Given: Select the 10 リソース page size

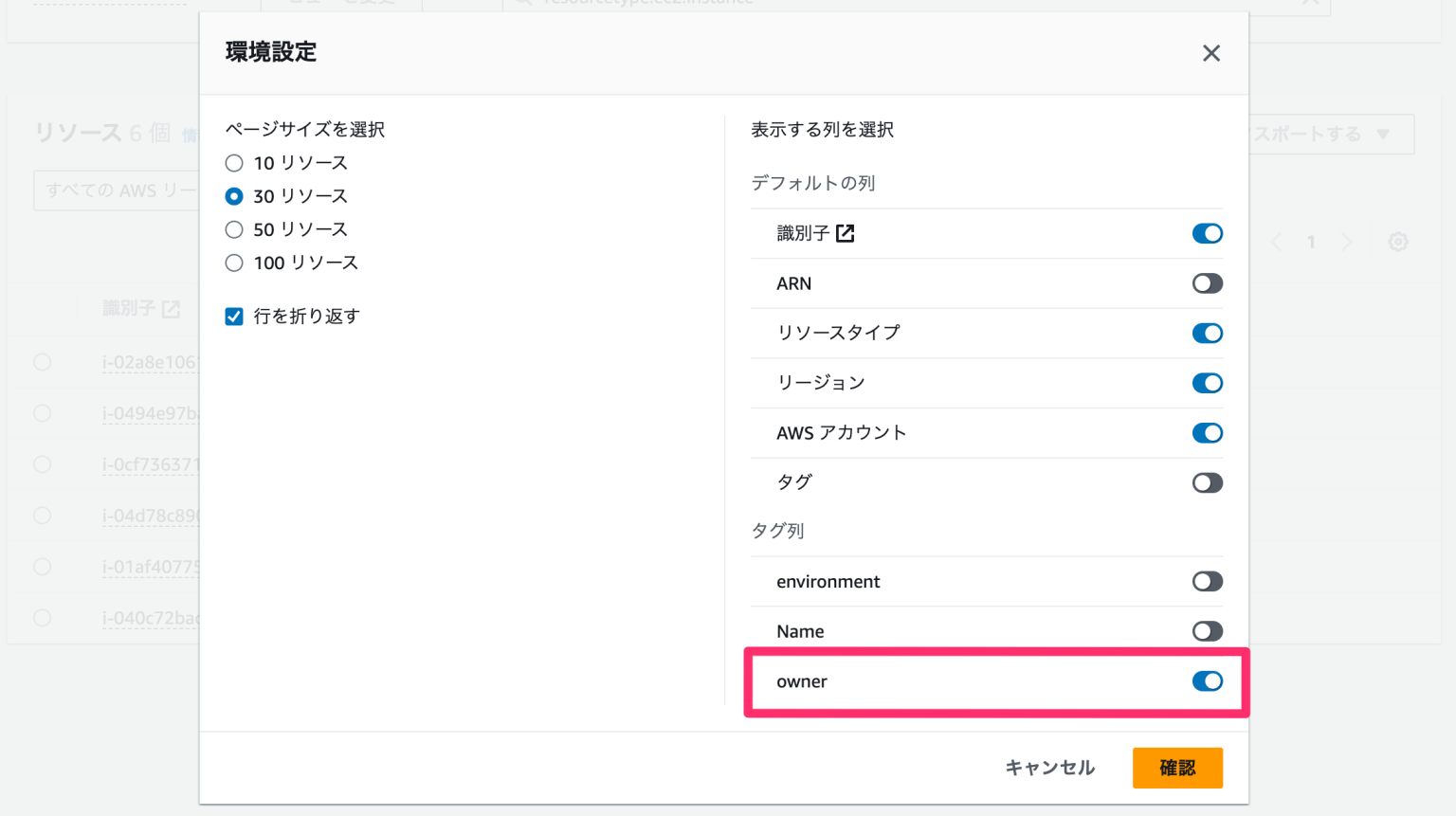Looking at the screenshot, I should [x=234, y=163].
